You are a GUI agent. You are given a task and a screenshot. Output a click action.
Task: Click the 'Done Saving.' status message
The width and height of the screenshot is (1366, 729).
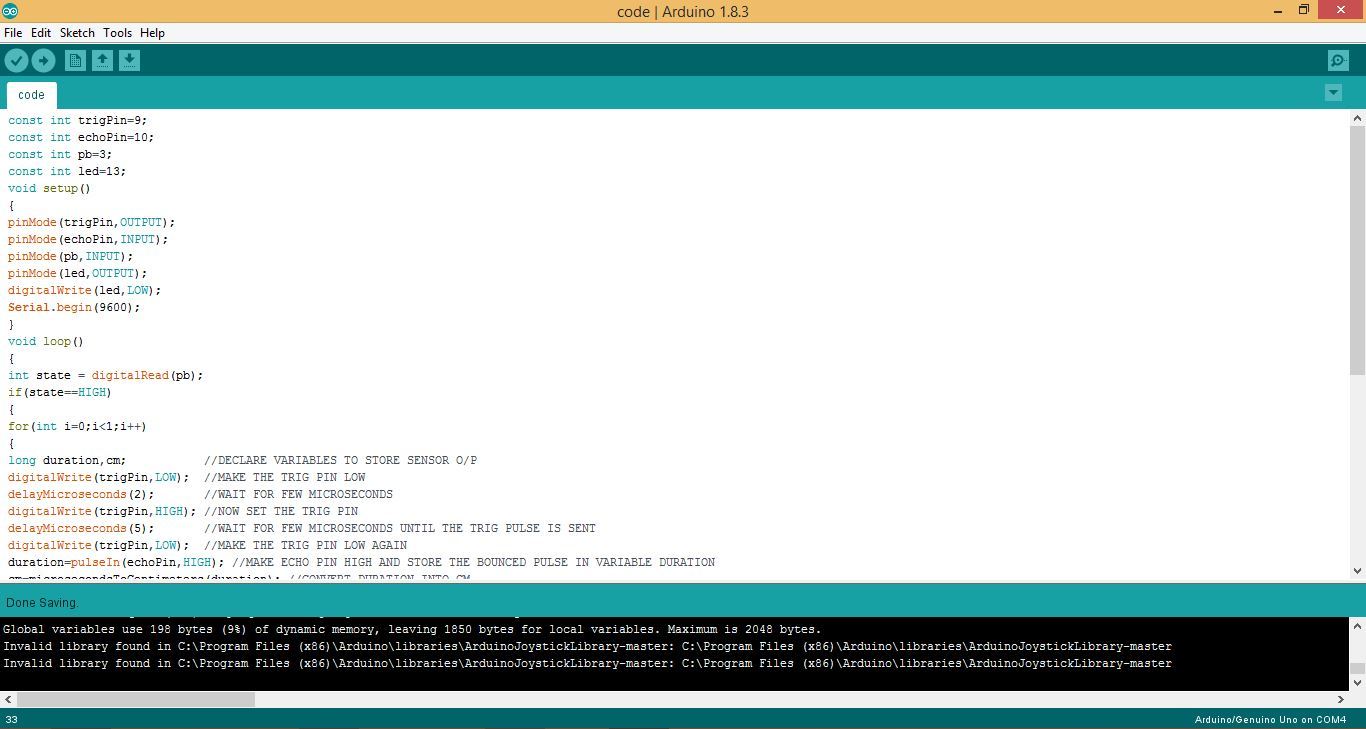[x=41, y=603]
